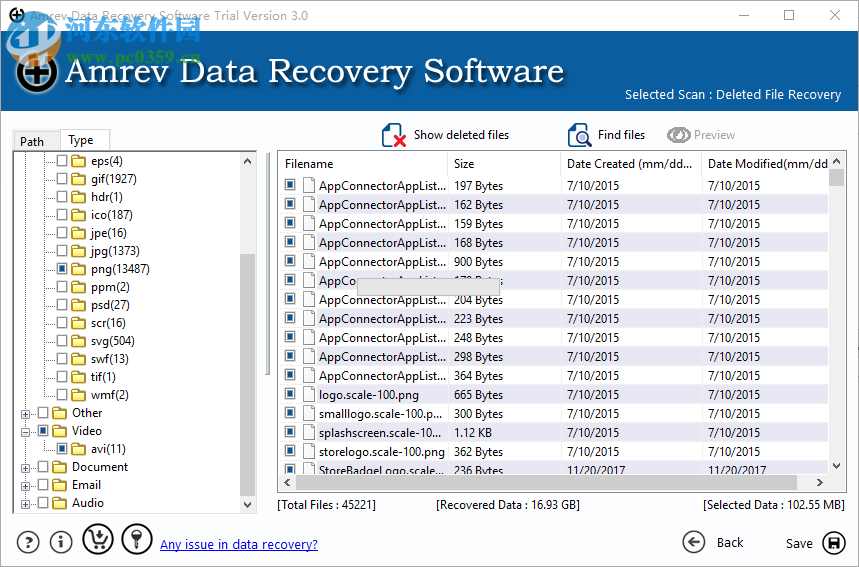Click the tree panel vertical scrollbar thumb
This screenshot has width=859, height=567.
(248, 374)
